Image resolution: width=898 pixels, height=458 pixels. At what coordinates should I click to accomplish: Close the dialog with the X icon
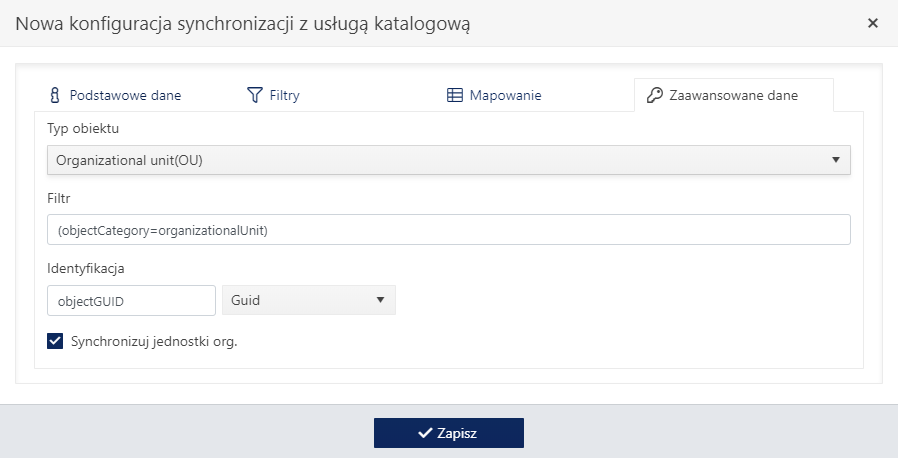click(x=873, y=23)
